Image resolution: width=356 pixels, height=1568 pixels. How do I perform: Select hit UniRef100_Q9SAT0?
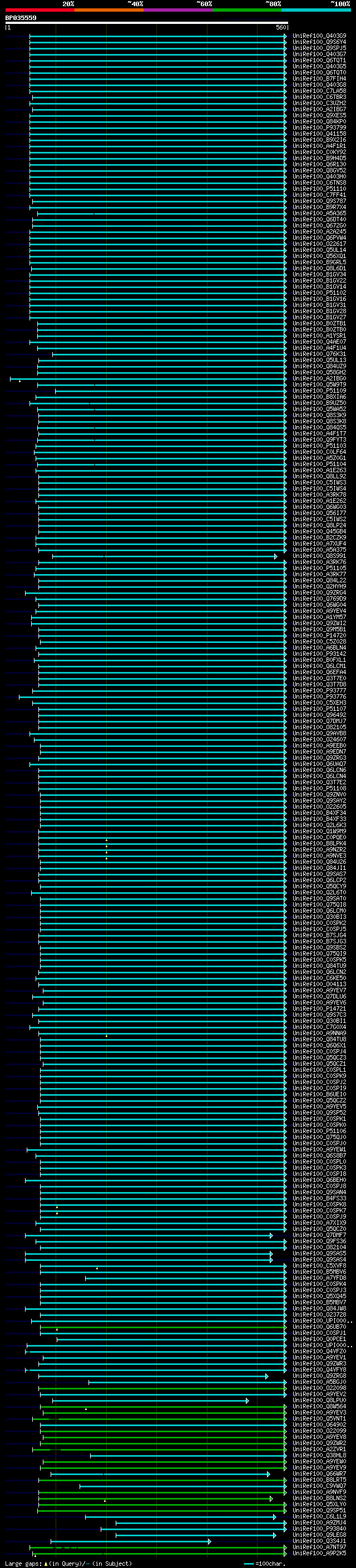(x=319, y=898)
